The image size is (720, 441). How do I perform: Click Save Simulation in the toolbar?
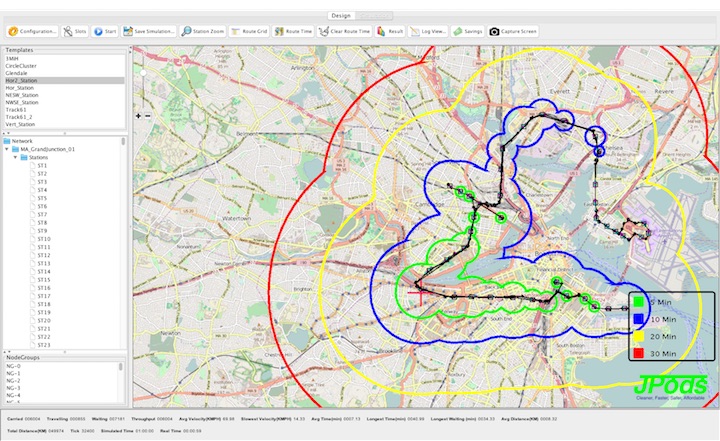(149, 31)
